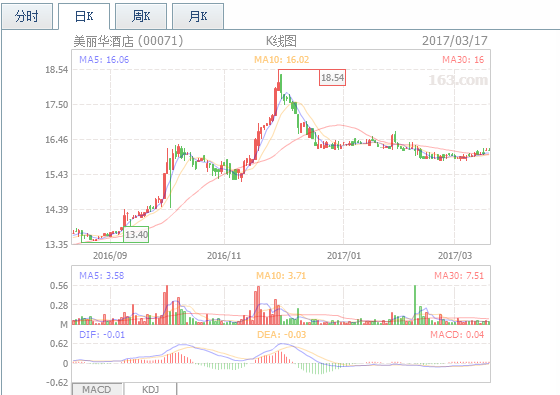Select the 日K tab
This screenshot has height=395, width=560.
coord(84,16)
